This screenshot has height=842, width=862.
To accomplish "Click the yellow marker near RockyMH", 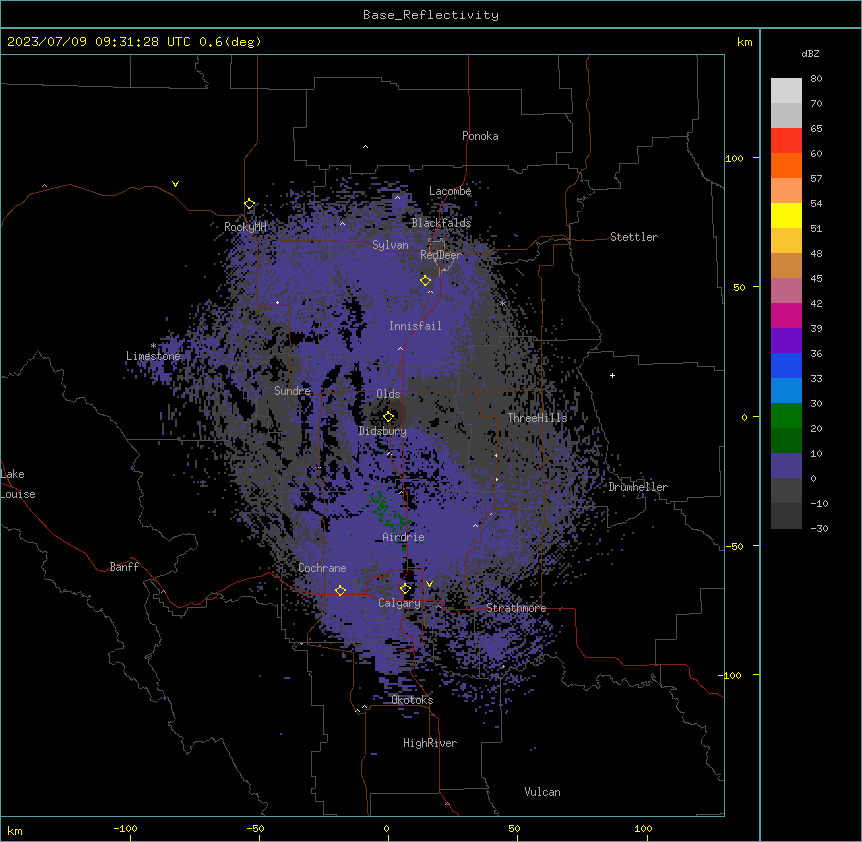I will point(250,204).
